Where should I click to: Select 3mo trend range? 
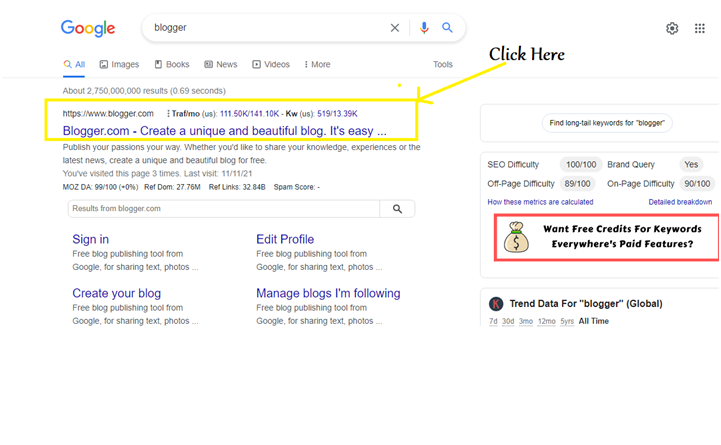tap(526, 321)
